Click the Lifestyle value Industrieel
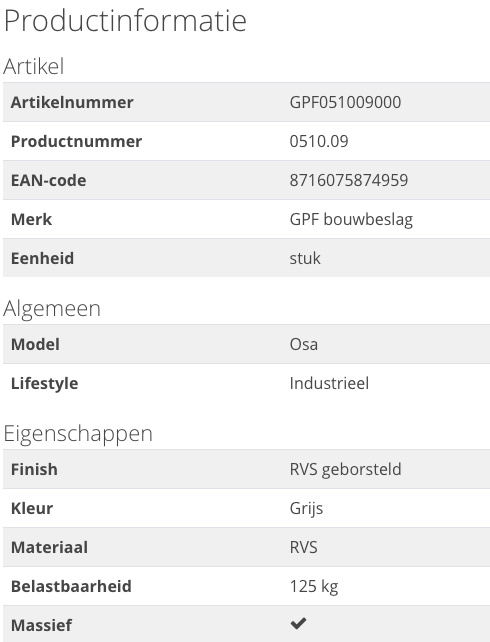This screenshot has height=642, width=490. point(330,384)
